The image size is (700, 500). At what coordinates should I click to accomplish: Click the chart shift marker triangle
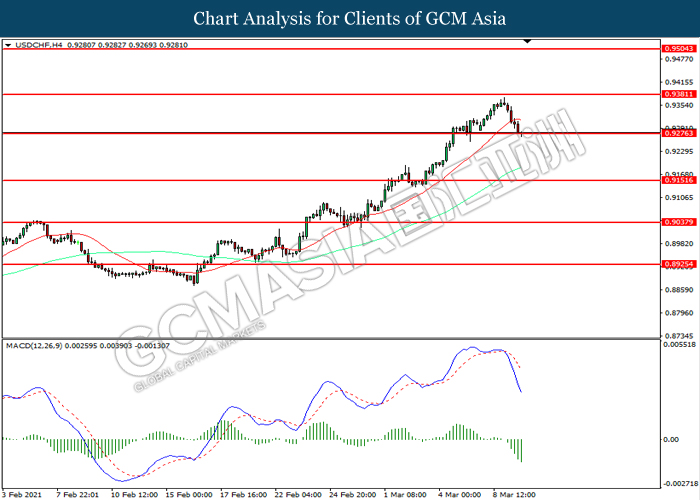(x=527, y=42)
